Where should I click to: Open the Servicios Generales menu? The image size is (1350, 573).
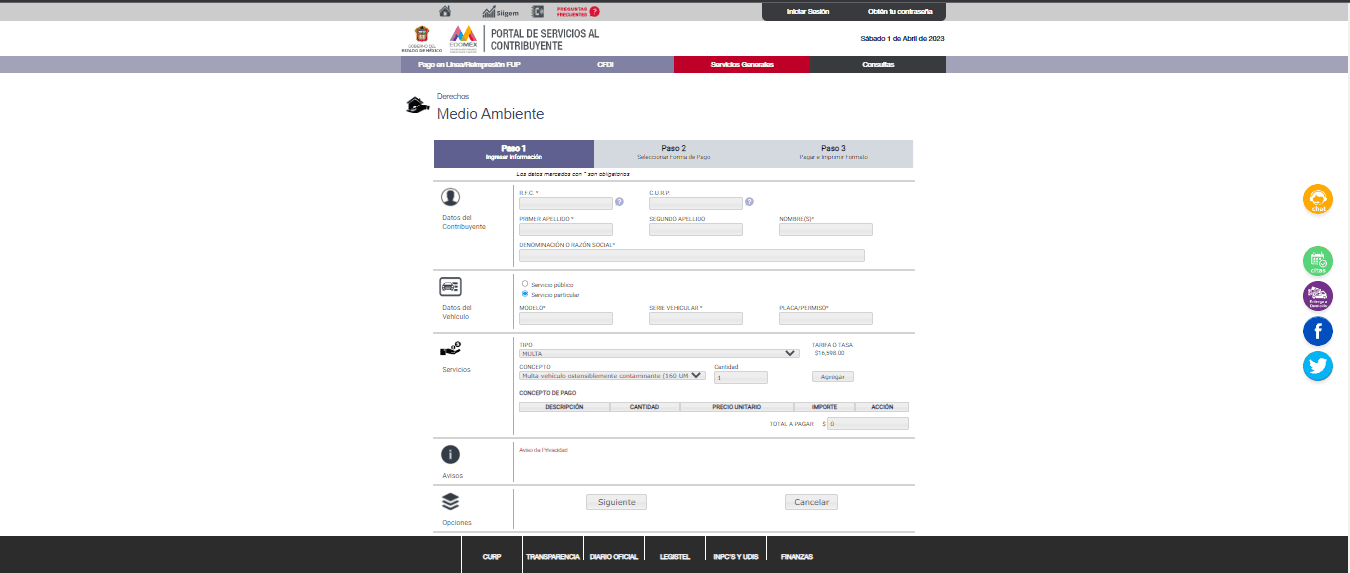[x=742, y=64]
